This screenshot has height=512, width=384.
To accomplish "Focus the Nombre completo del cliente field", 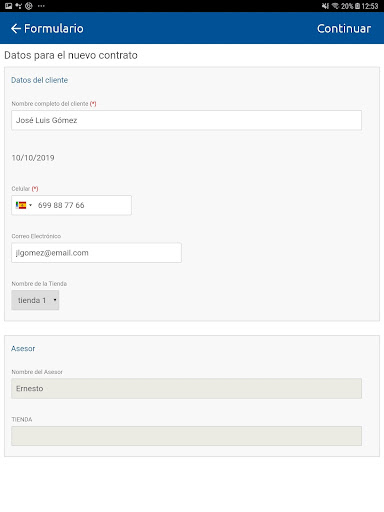I will tap(186, 120).
